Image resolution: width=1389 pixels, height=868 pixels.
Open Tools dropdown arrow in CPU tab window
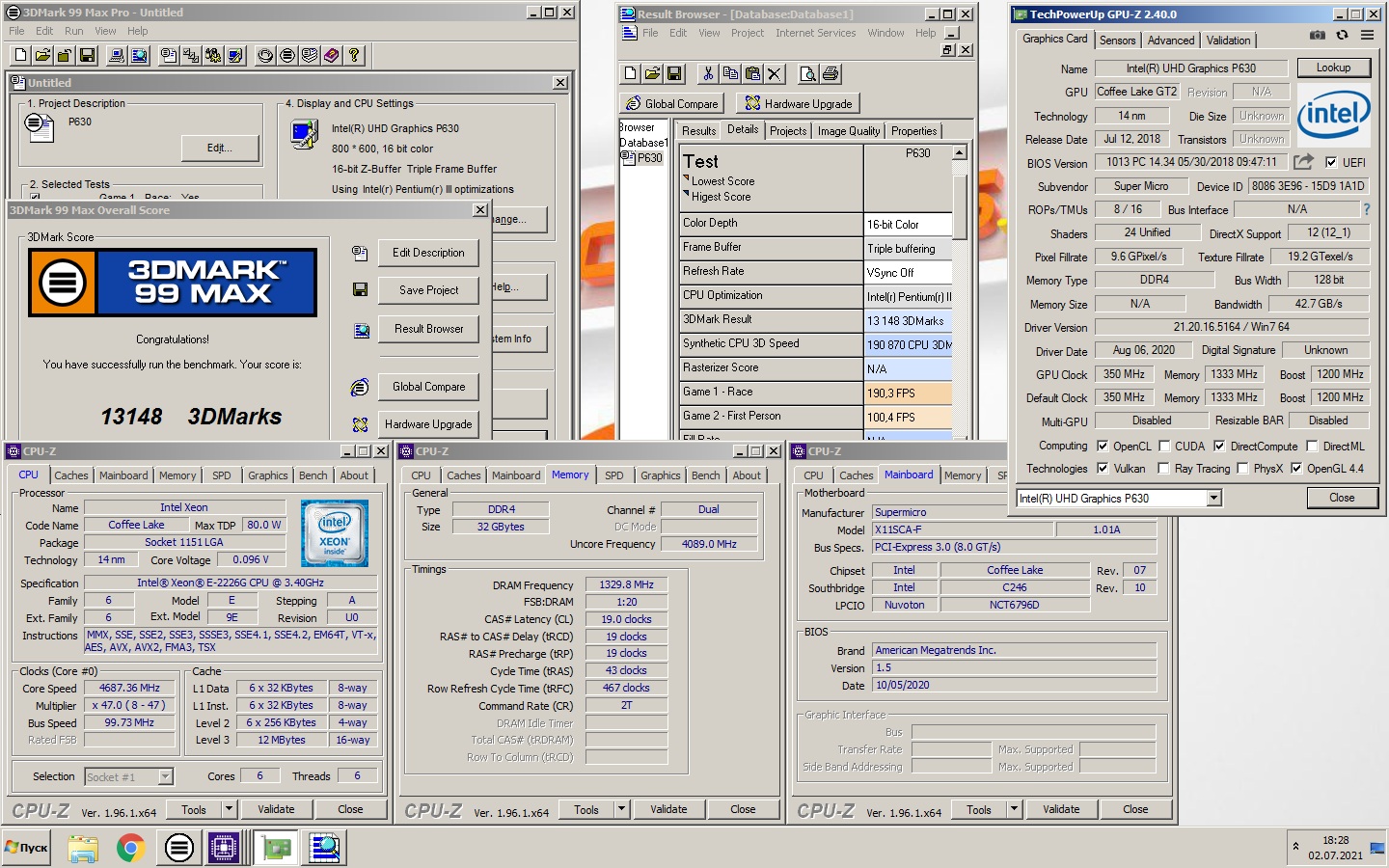pyautogui.click(x=229, y=809)
